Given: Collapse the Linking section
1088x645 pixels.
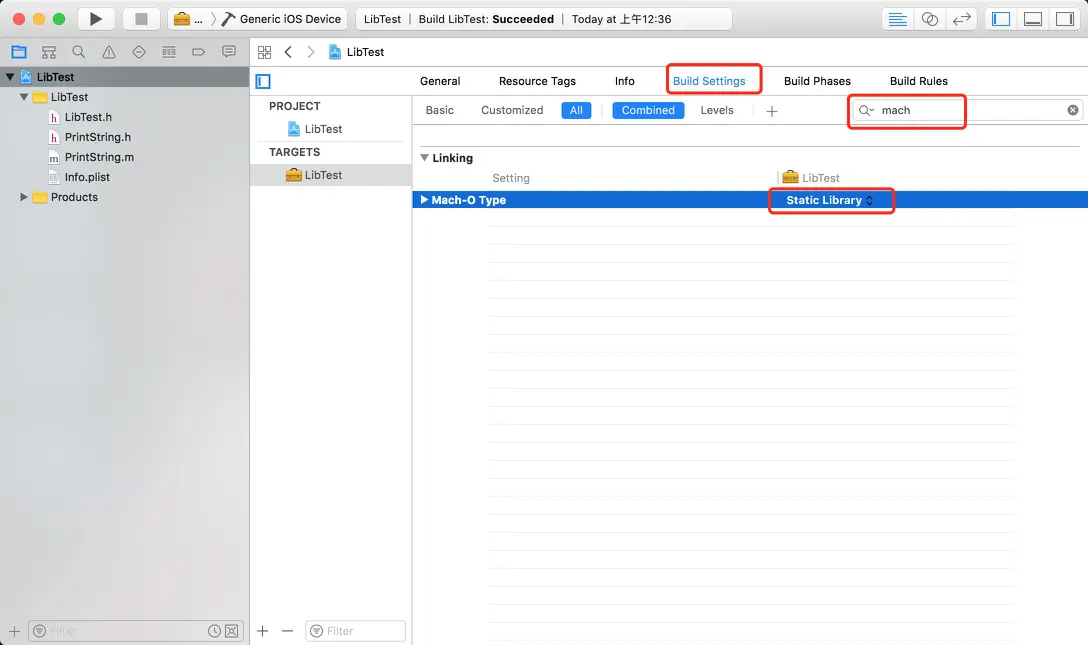Looking at the screenshot, I should coord(425,157).
